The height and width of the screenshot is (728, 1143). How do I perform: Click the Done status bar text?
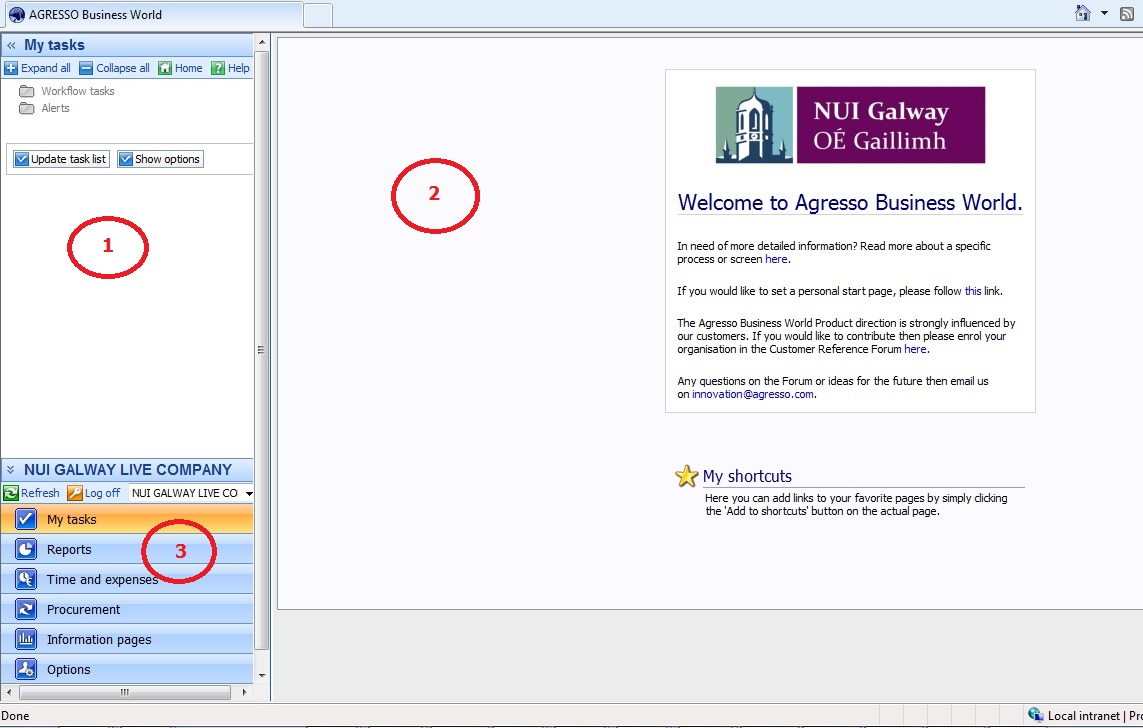(x=15, y=716)
